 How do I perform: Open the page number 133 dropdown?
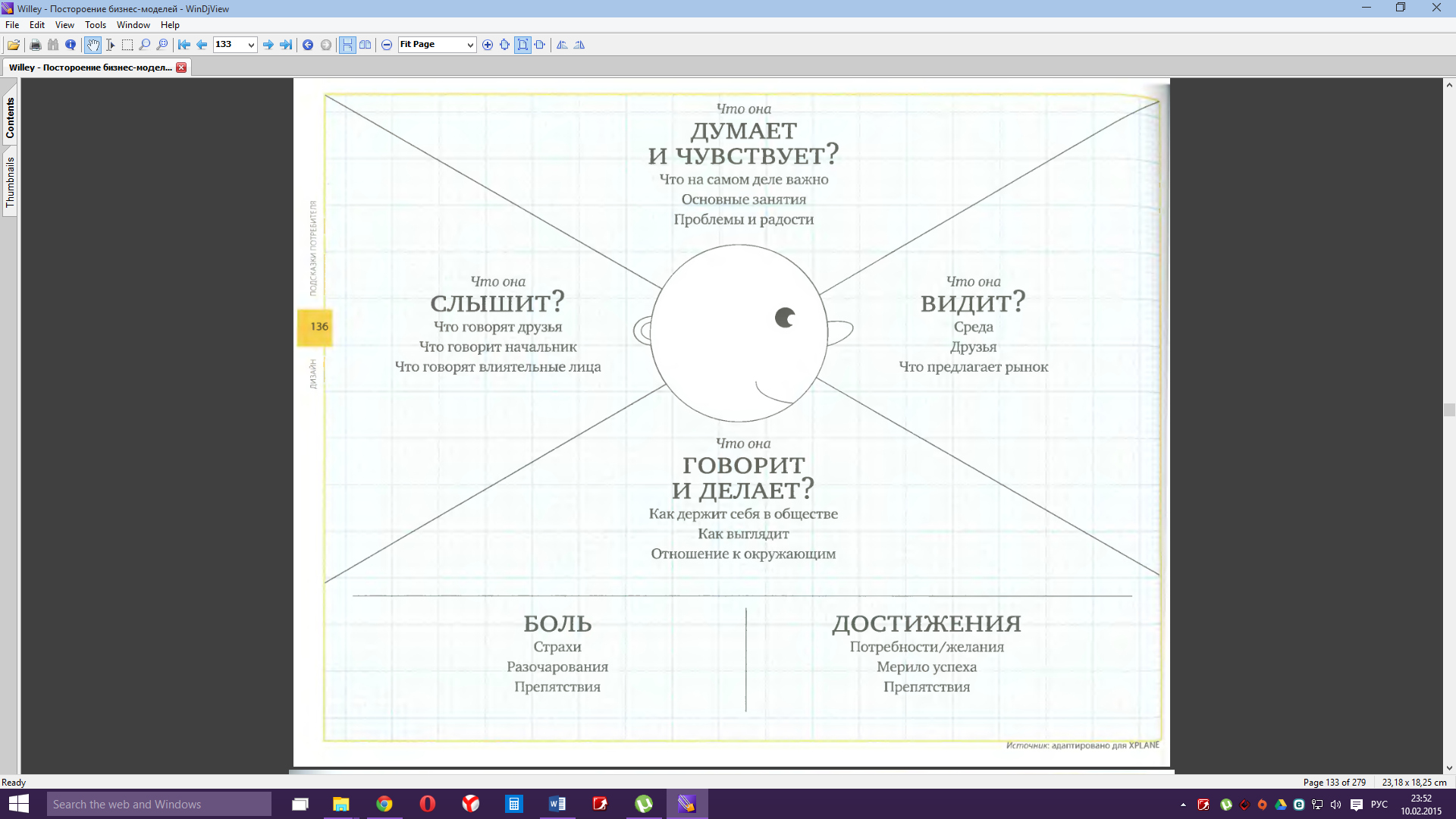click(x=251, y=45)
